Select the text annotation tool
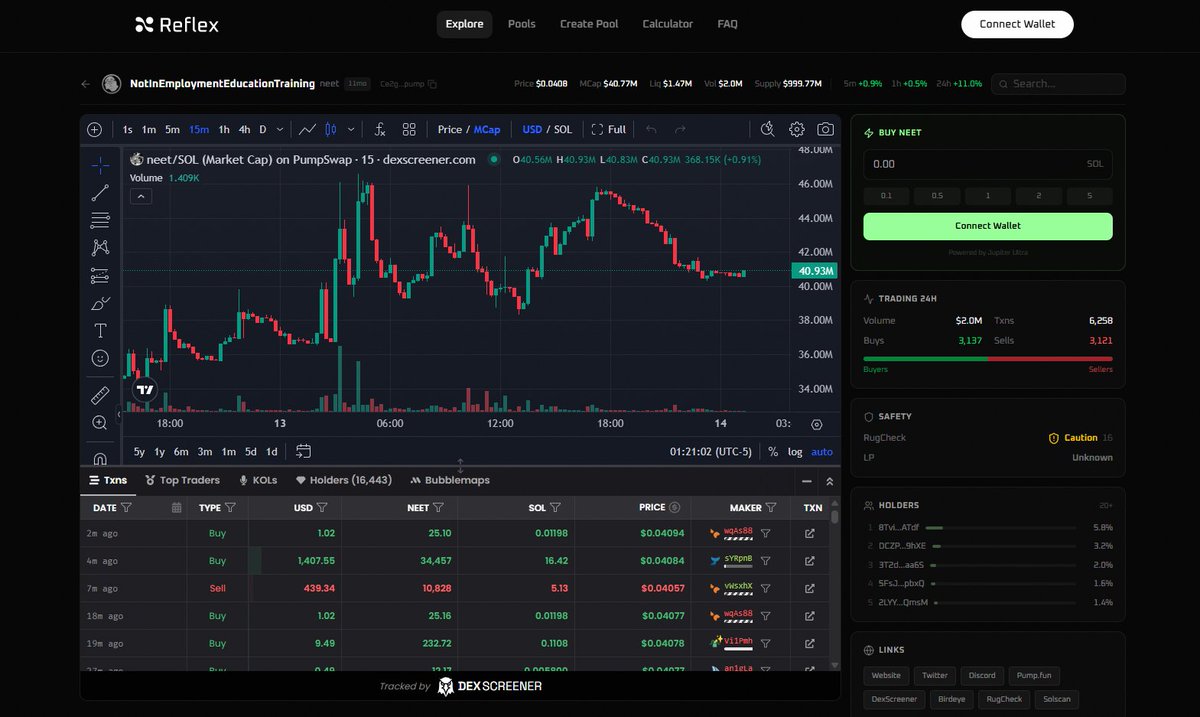The width and height of the screenshot is (1200, 717). tap(100, 330)
